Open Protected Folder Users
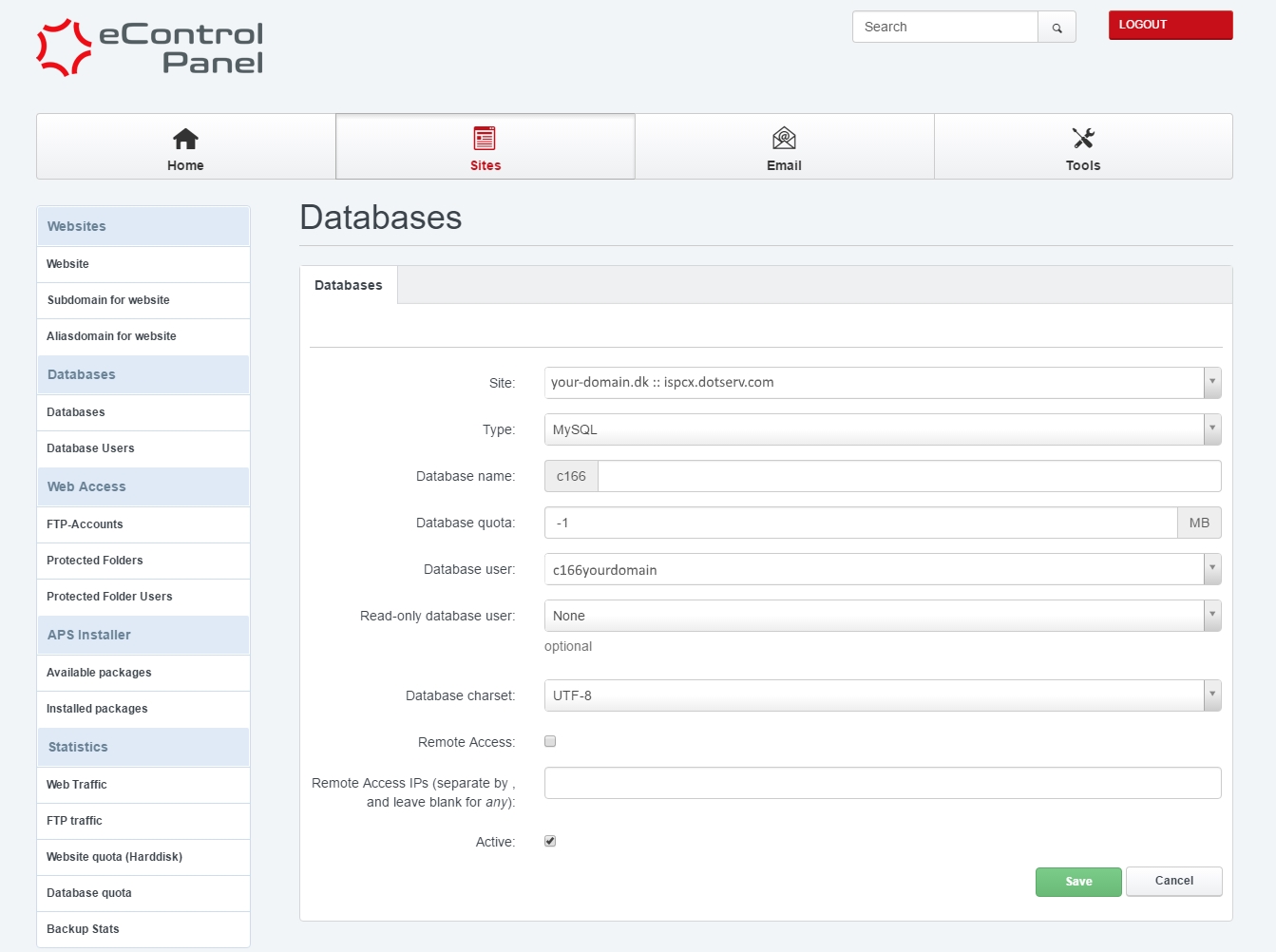 tap(143, 597)
